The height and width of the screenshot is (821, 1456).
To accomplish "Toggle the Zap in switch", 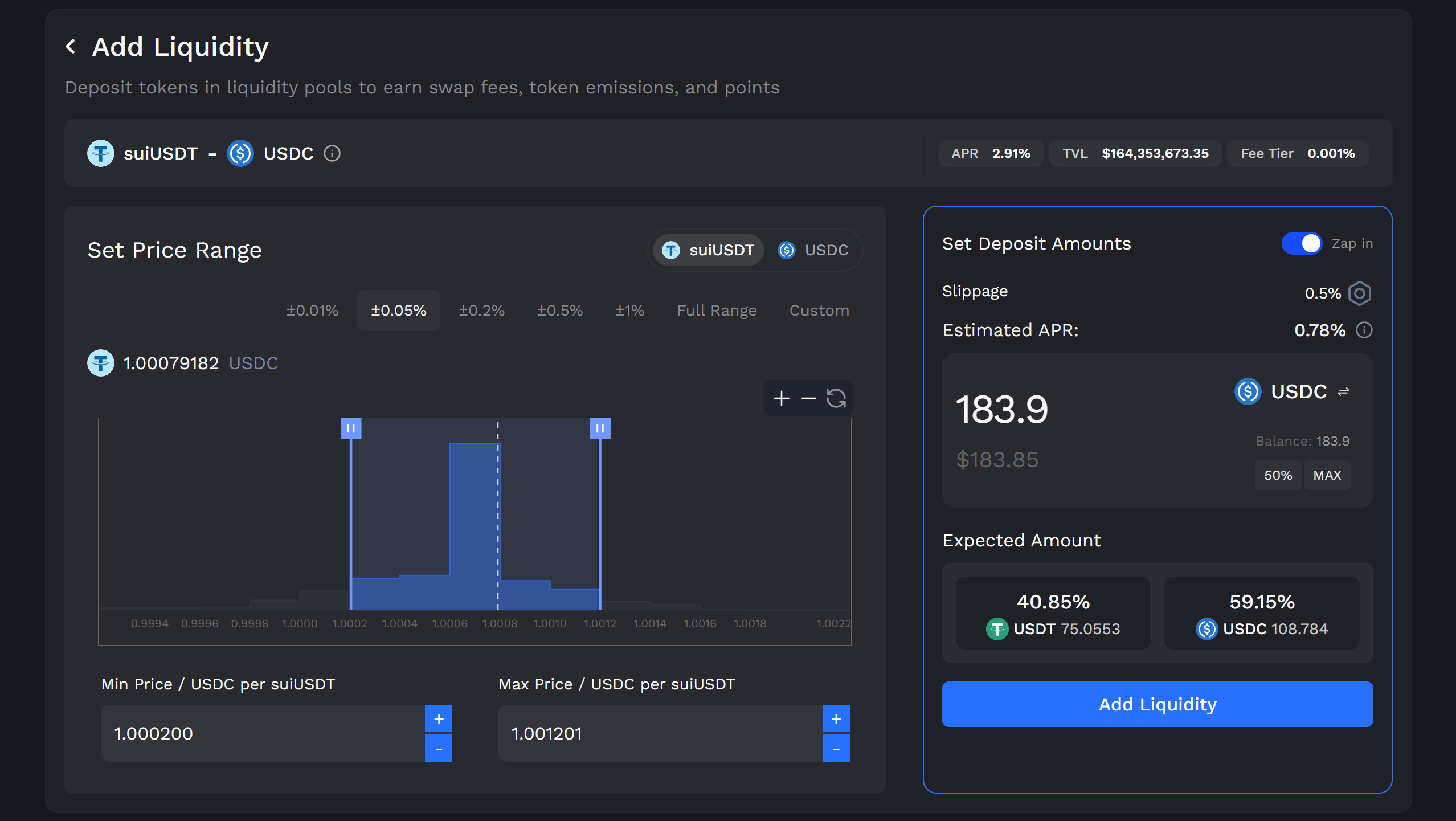I will 1302,244.
